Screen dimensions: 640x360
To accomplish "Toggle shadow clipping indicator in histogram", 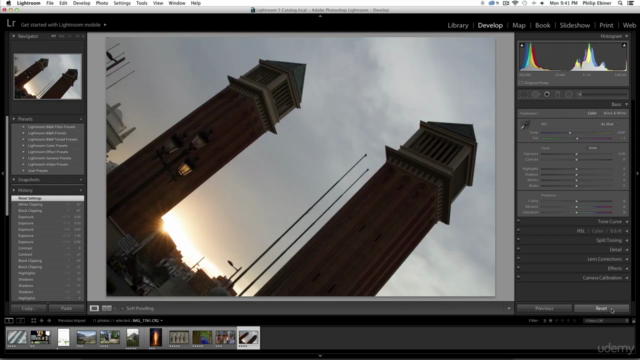I will [522, 45].
